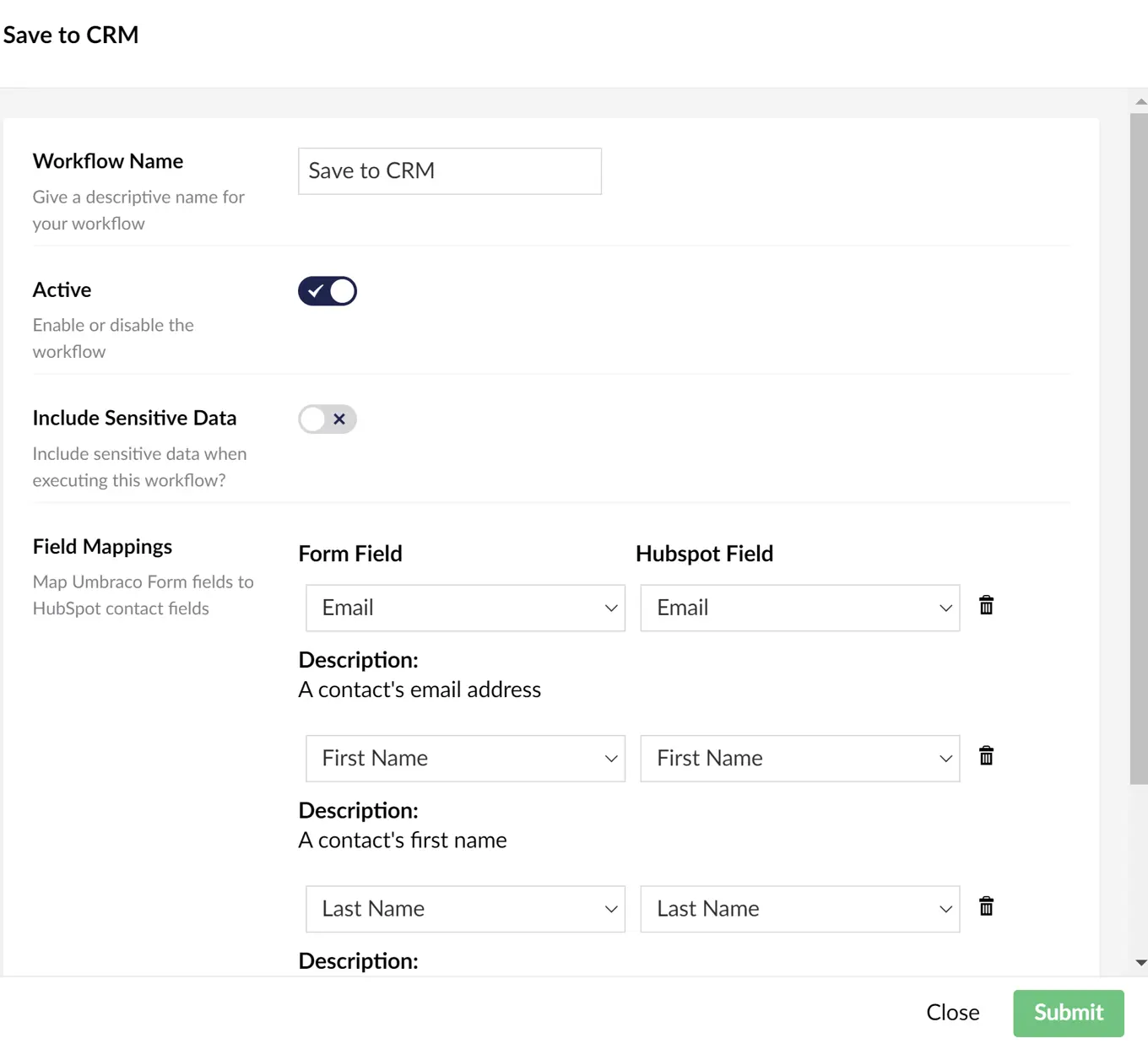Image resolution: width=1148 pixels, height=1049 pixels.
Task: Click the scrollbar up arrow
Action: coord(1140,101)
